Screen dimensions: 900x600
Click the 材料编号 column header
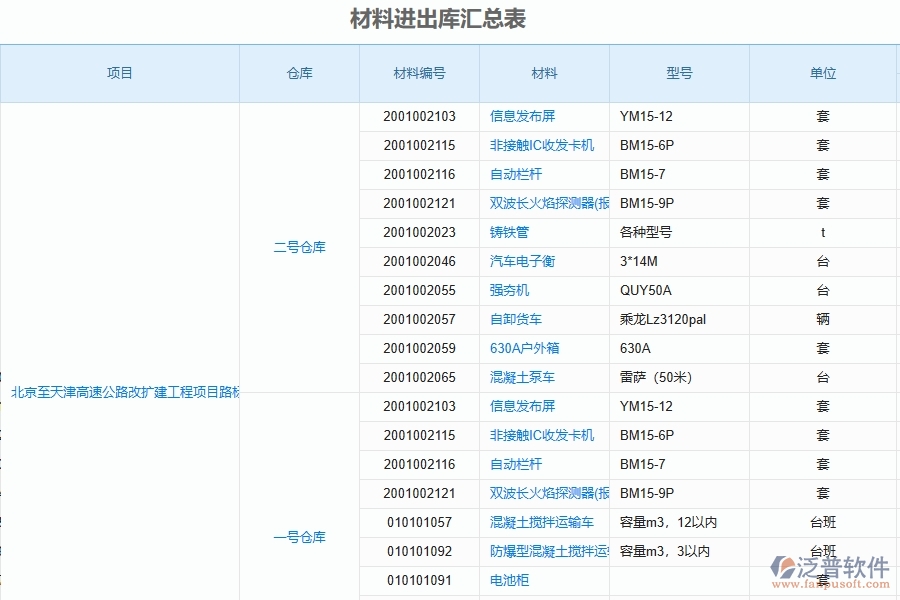[418, 73]
